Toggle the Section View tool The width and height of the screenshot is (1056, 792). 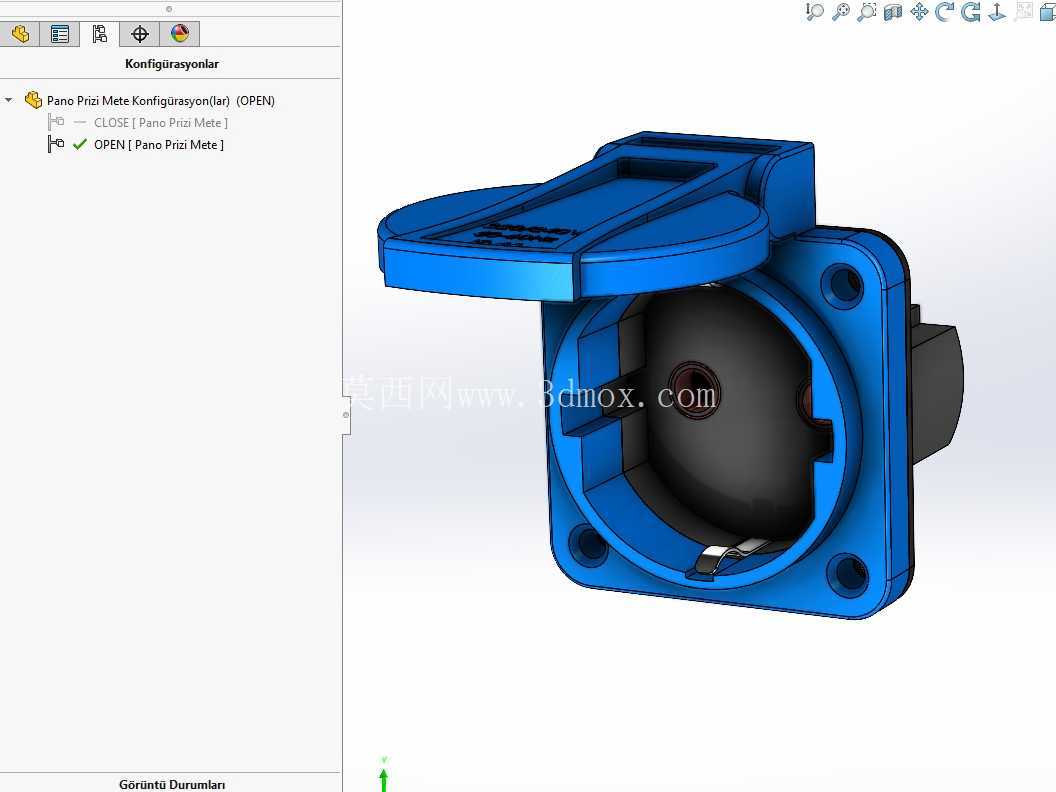click(x=893, y=11)
